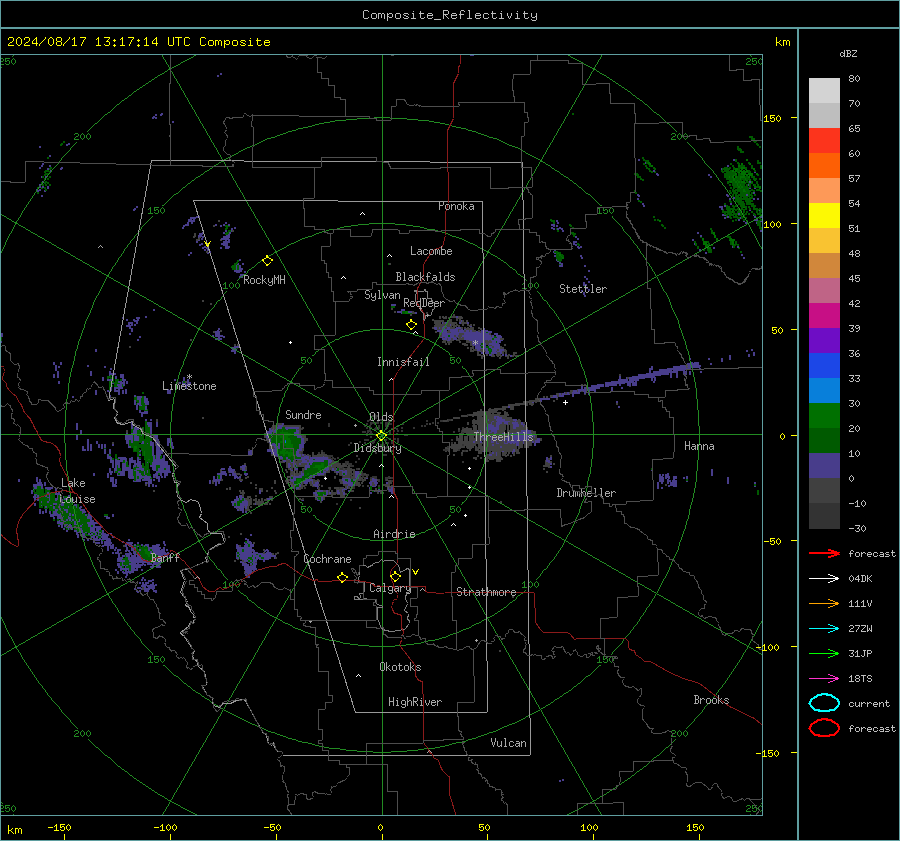Click the yellow diamond marker below Cochrane
The image size is (900, 841).
point(342,578)
